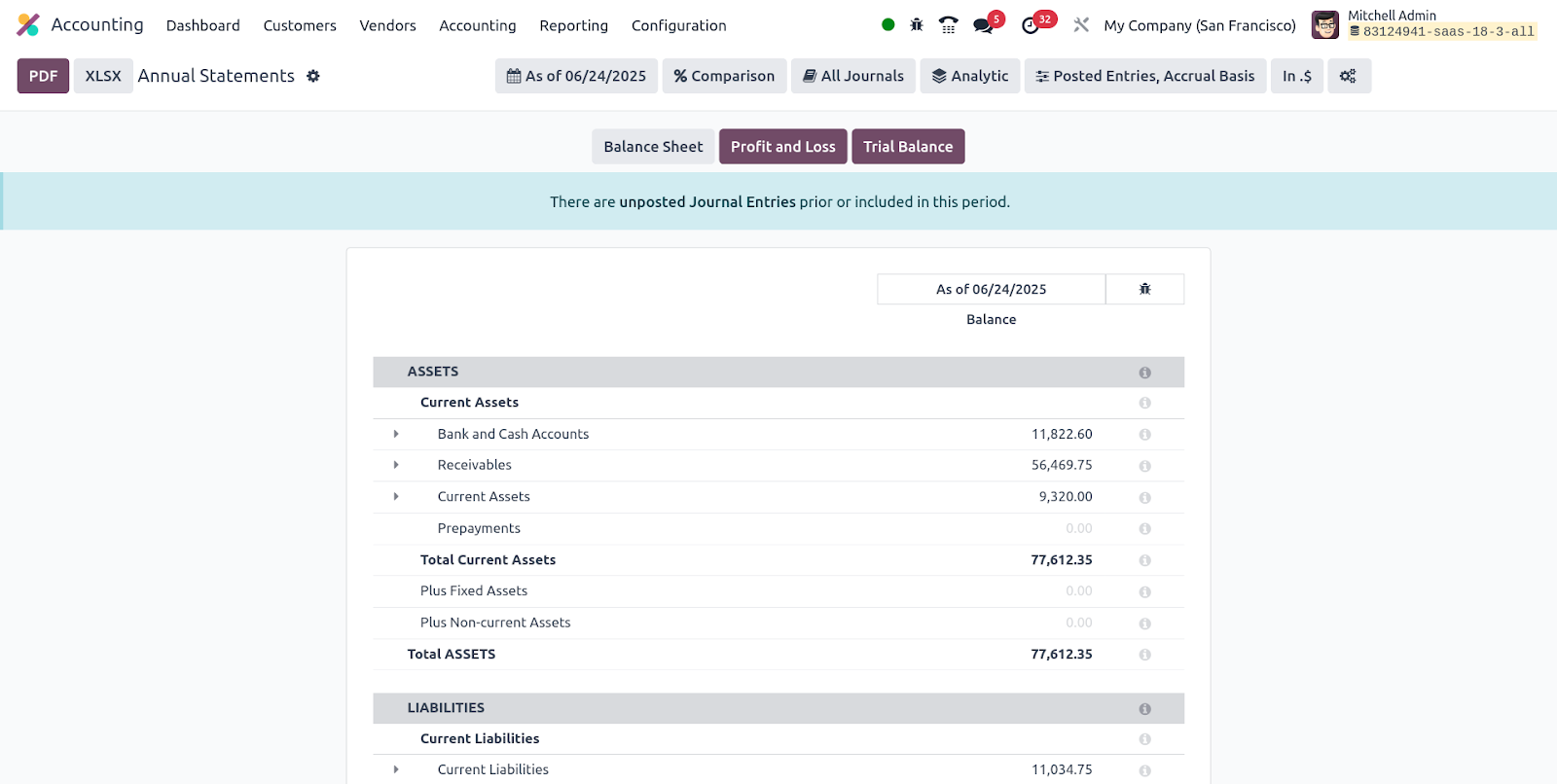Click info icon on Current Liabilities header row
Screen dimensions: 1557x784
[x=1144, y=739]
